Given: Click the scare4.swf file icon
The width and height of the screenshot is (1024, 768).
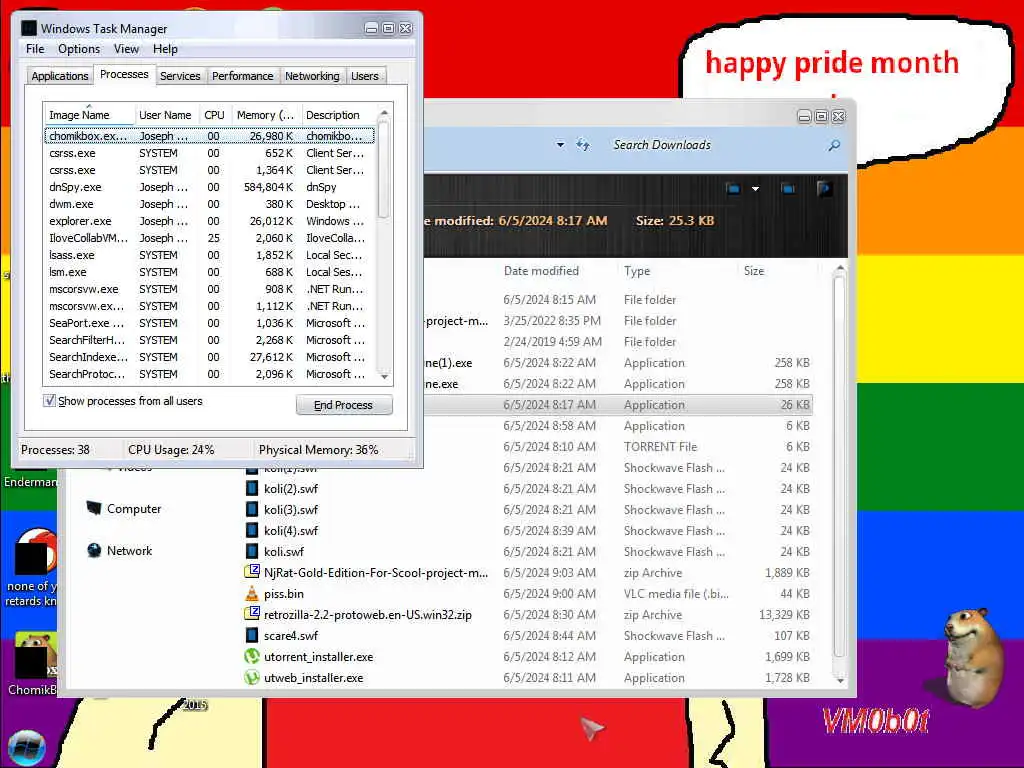Looking at the screenshot, I should coord(251,635).
